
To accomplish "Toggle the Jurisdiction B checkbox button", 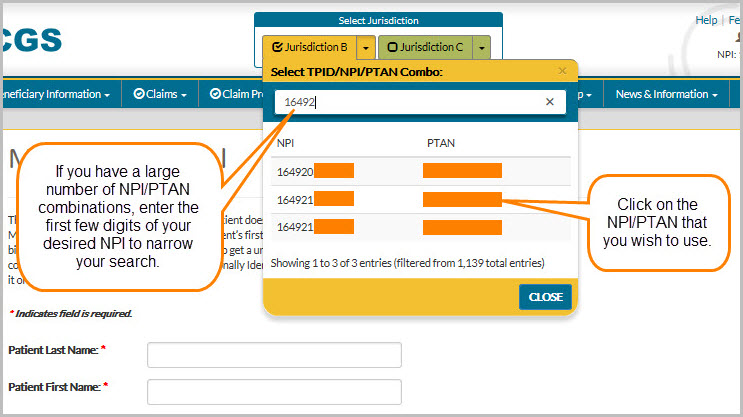I will tap(309, 47).
